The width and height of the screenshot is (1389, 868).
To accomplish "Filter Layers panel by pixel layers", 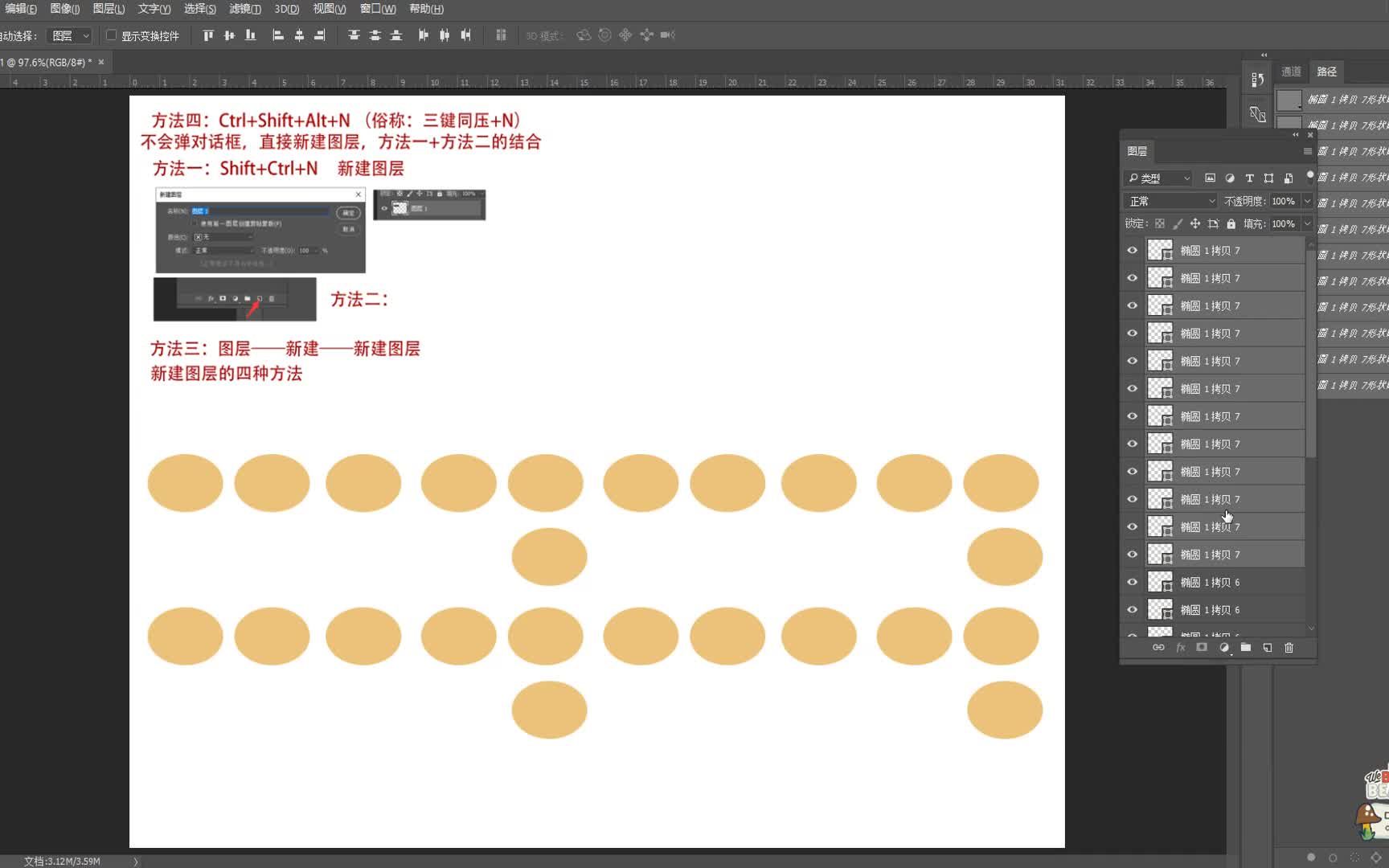I will pos(1210,178).
